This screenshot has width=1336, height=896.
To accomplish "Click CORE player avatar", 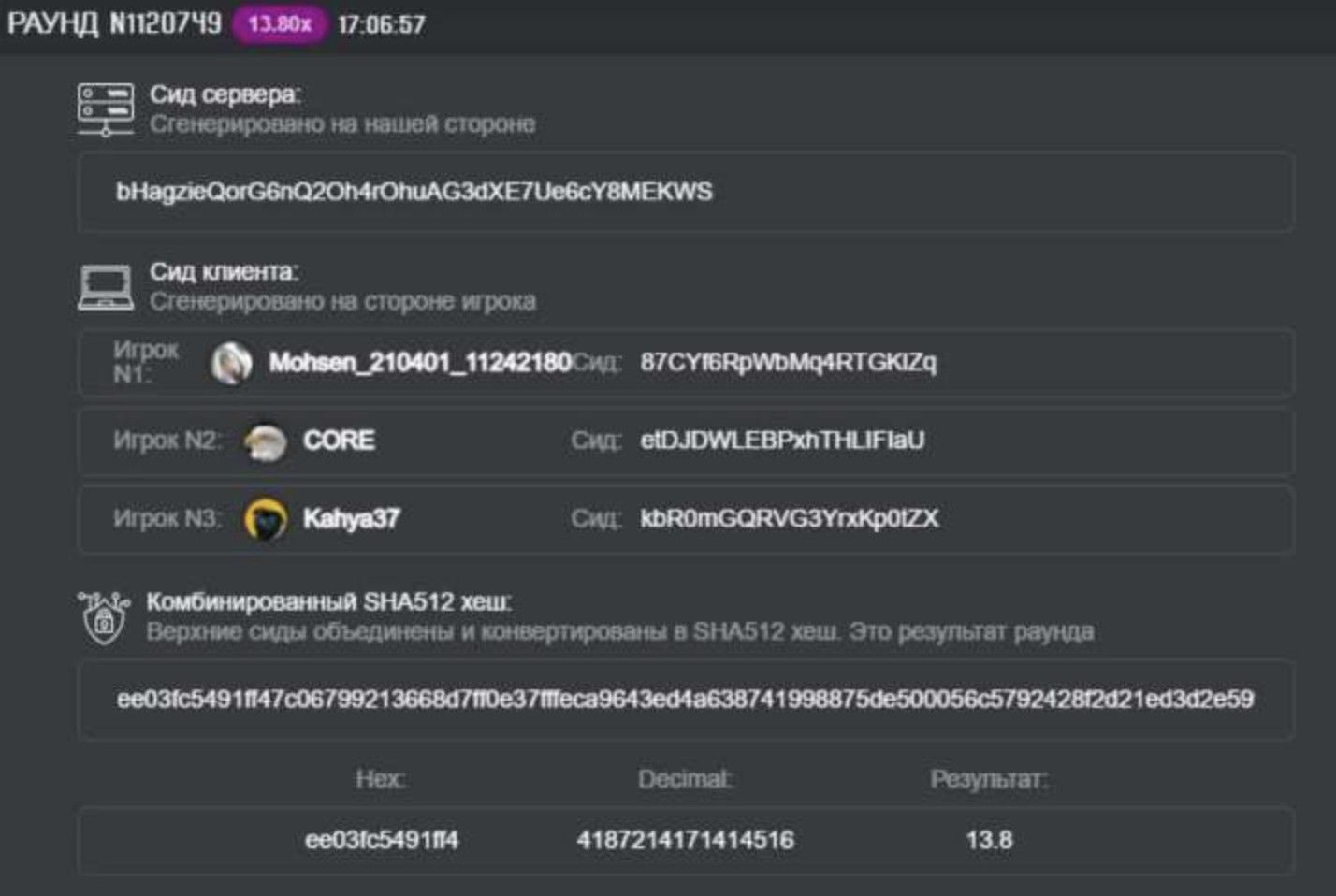I will pos(266,441).
